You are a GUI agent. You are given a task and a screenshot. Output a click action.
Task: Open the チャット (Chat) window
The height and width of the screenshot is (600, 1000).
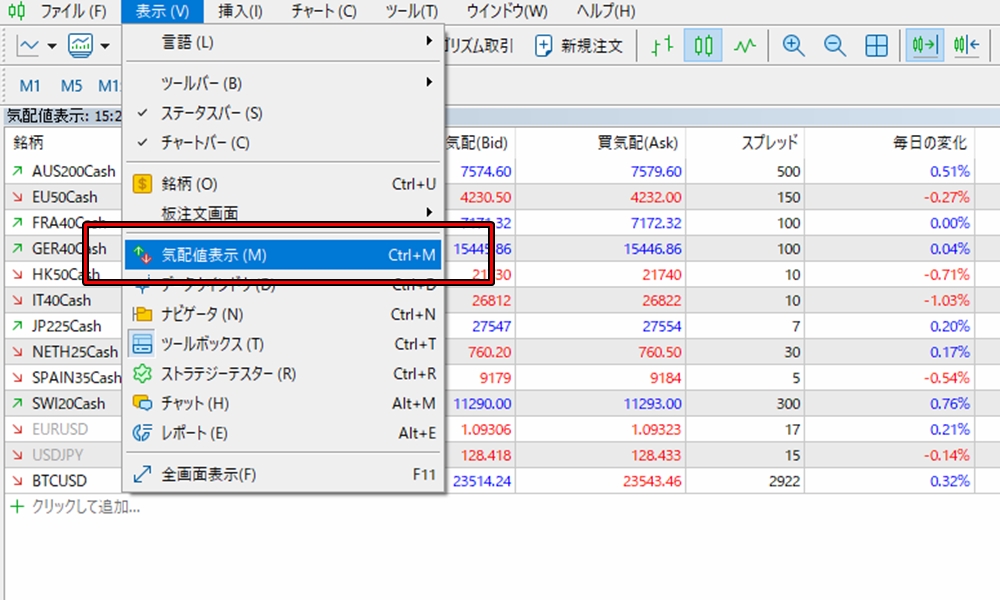tap(195, 403)
